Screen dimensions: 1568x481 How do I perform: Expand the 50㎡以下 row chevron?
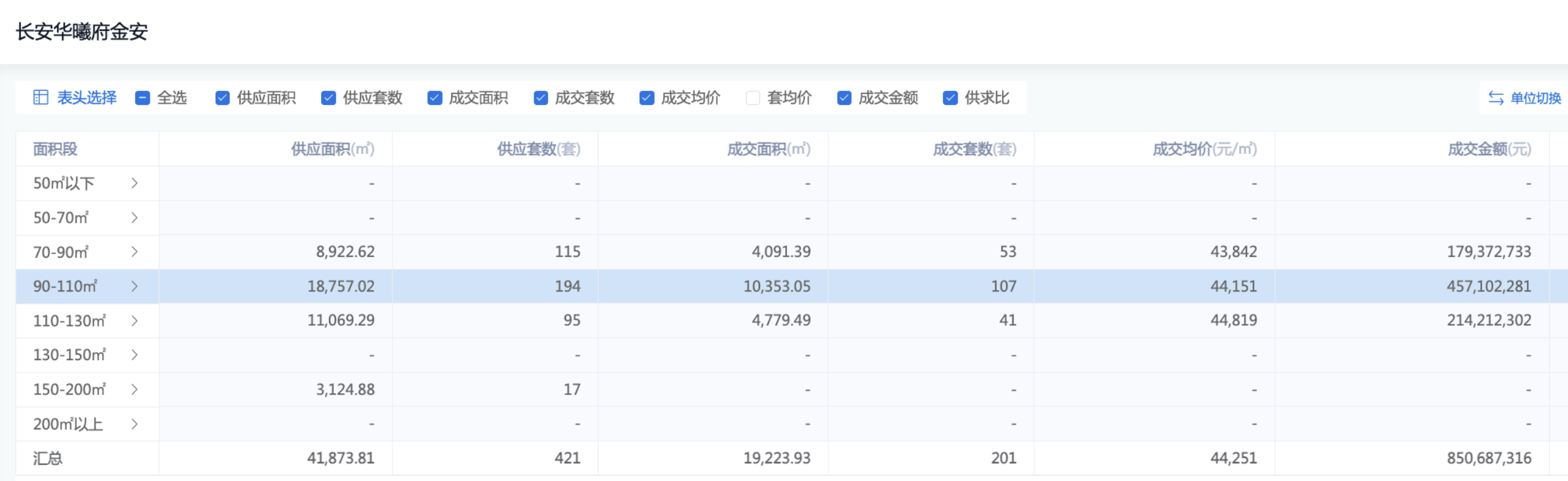[x=134, y=183]
